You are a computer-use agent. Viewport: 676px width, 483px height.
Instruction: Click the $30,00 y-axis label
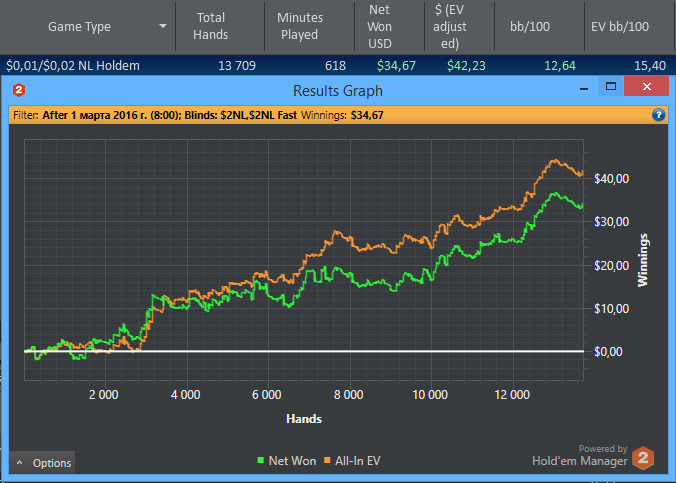point(611,222)
